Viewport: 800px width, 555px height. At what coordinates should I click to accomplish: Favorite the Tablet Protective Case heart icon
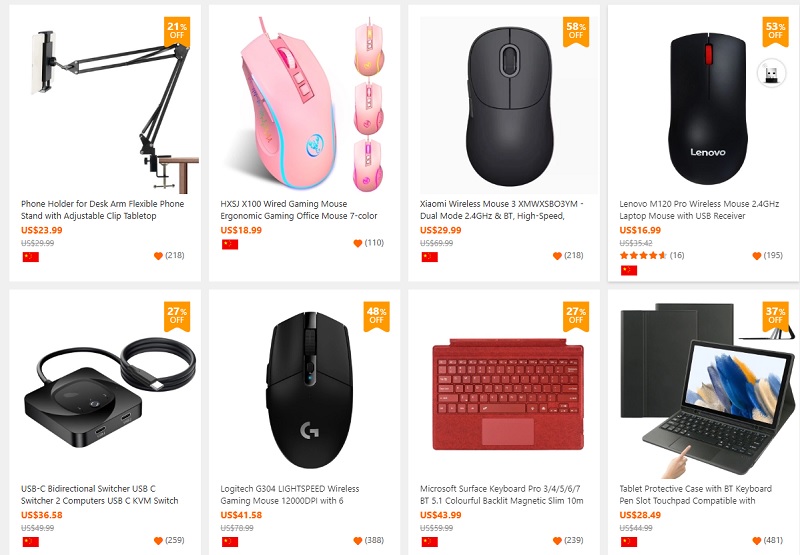pos(757,541)
